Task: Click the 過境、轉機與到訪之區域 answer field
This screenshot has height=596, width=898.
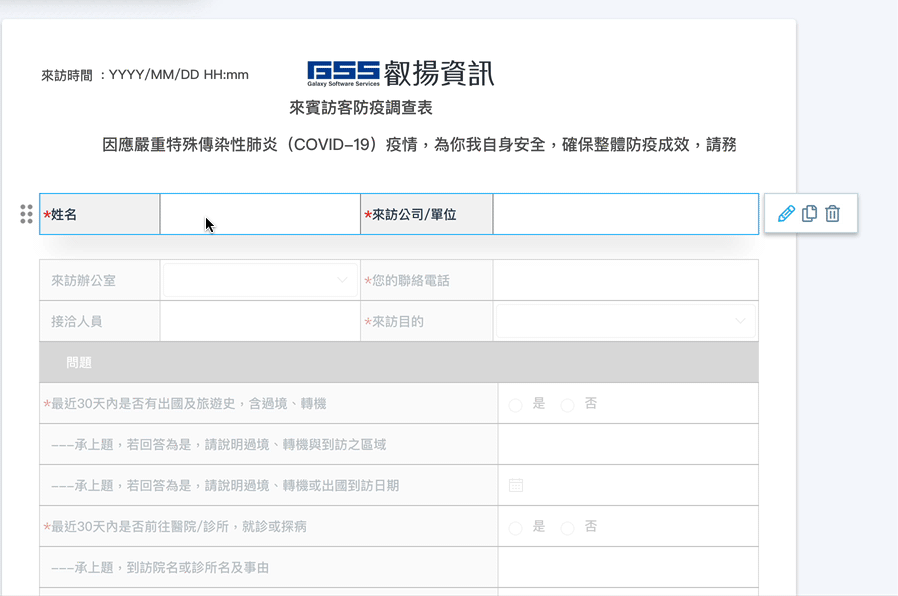Action: pos(628,445)
